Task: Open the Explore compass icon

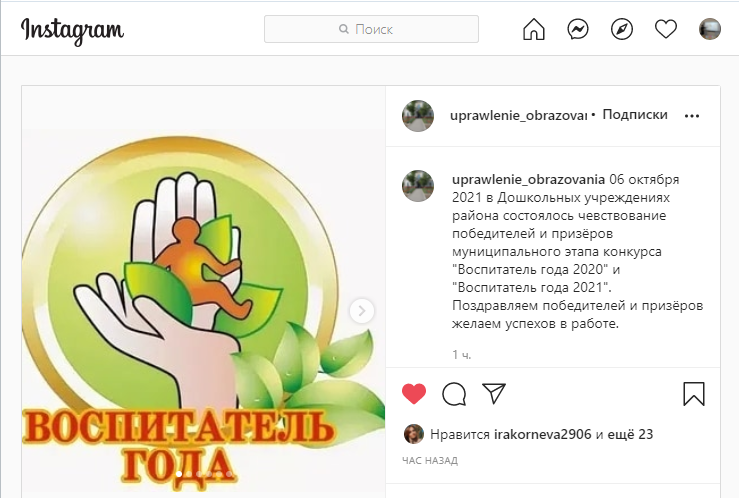Action: pyautogui.click(x=622, y=29)
